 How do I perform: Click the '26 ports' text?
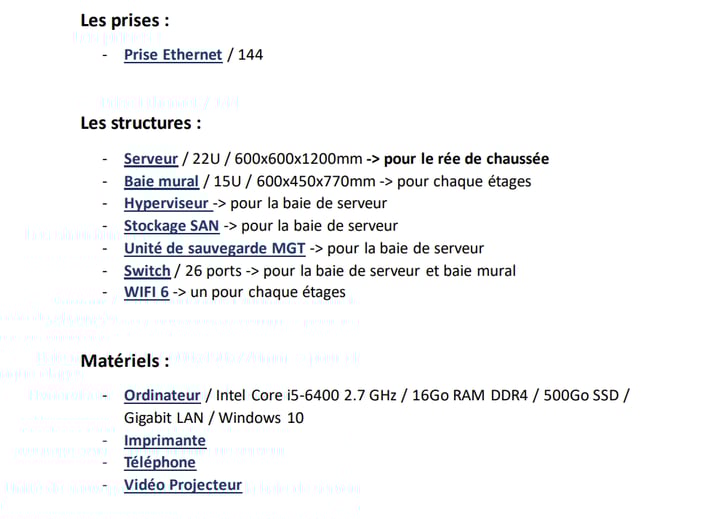[x=213, y=271]
